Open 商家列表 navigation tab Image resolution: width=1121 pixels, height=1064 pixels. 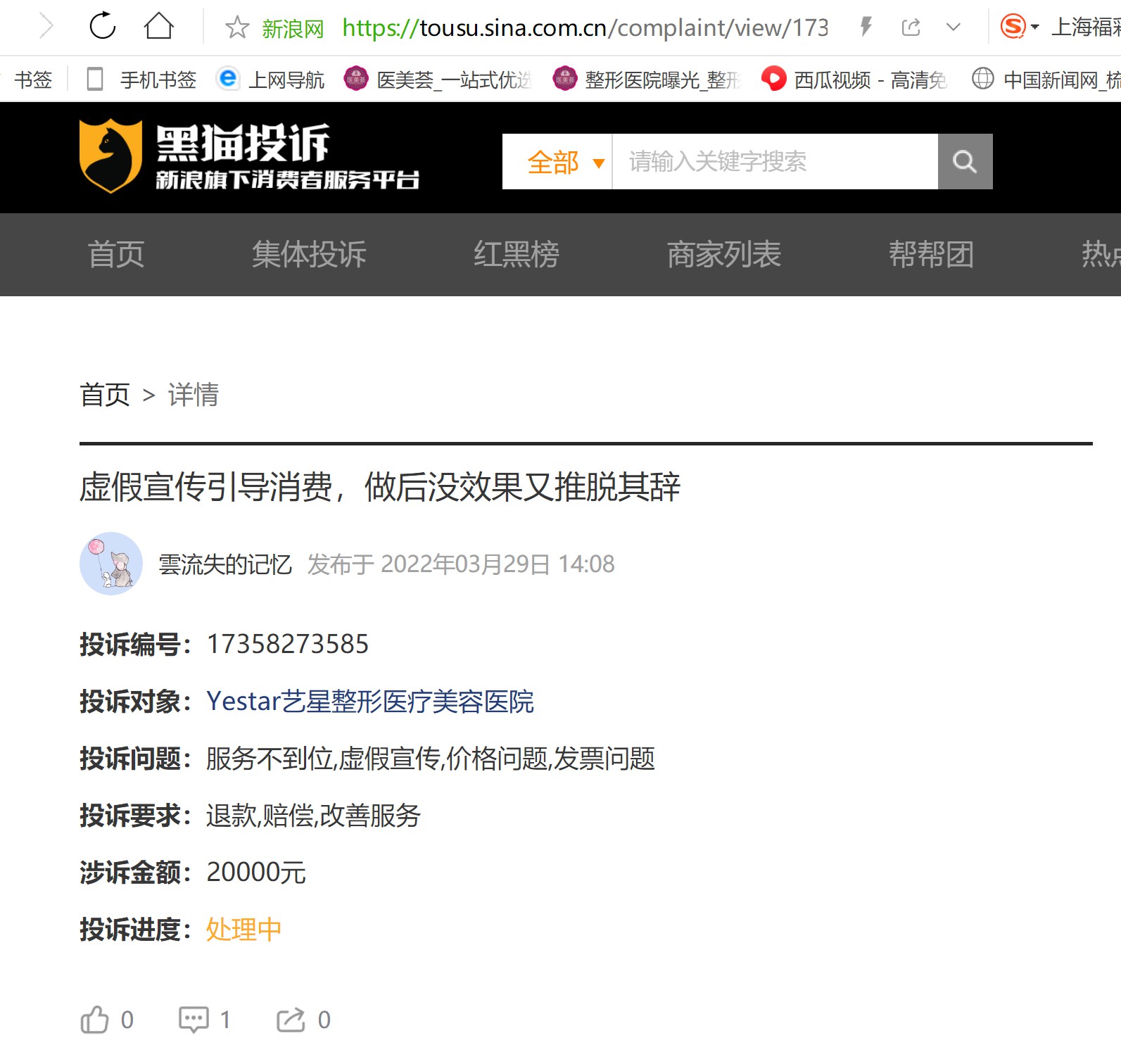723,254
